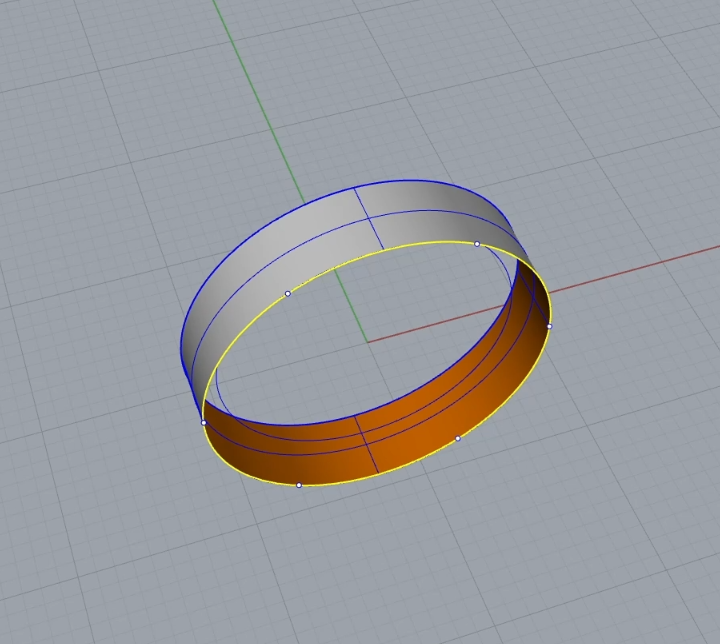Select the blue isocurve across gray outer surface
Image resolution: width=720 pixels, height=644 pixels.
[430, 213]
